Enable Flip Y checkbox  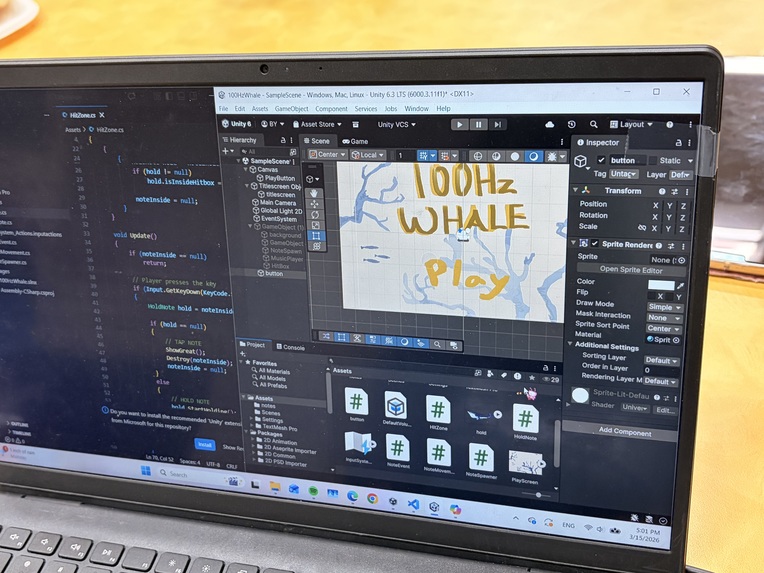tap(670, 296)
